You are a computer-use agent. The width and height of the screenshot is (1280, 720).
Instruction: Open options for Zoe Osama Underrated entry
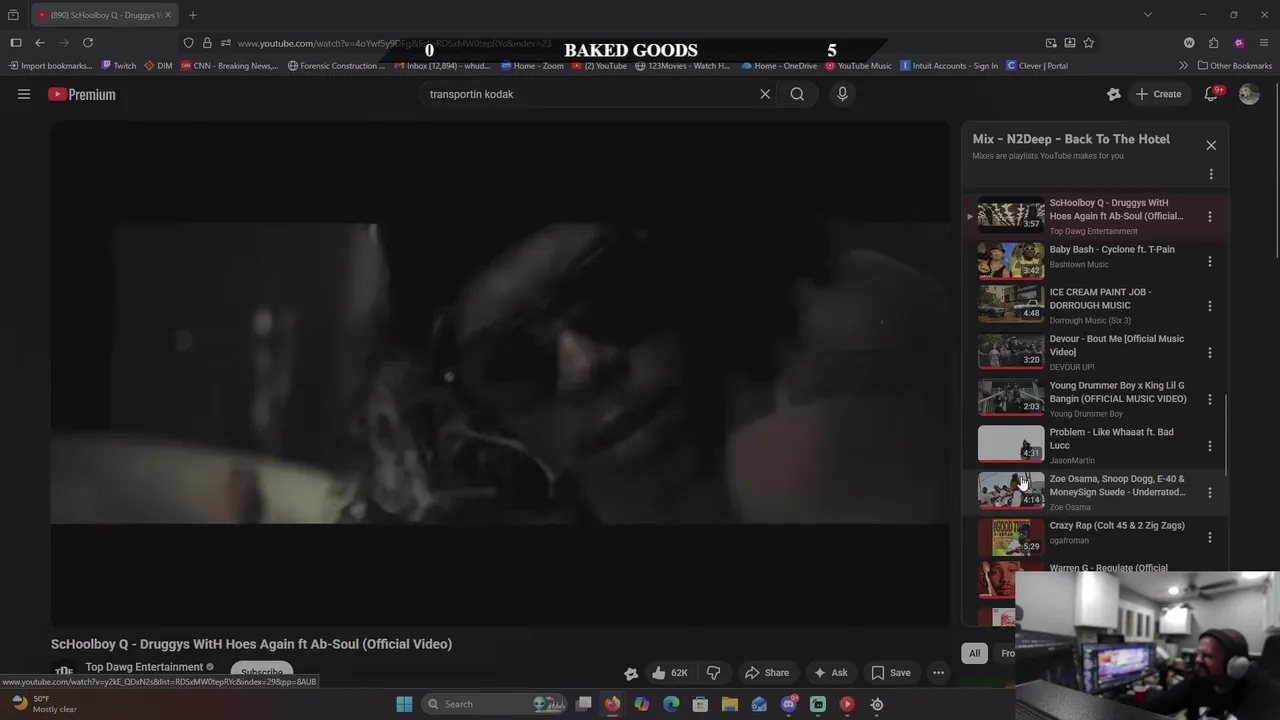(x=1210, y=492)
